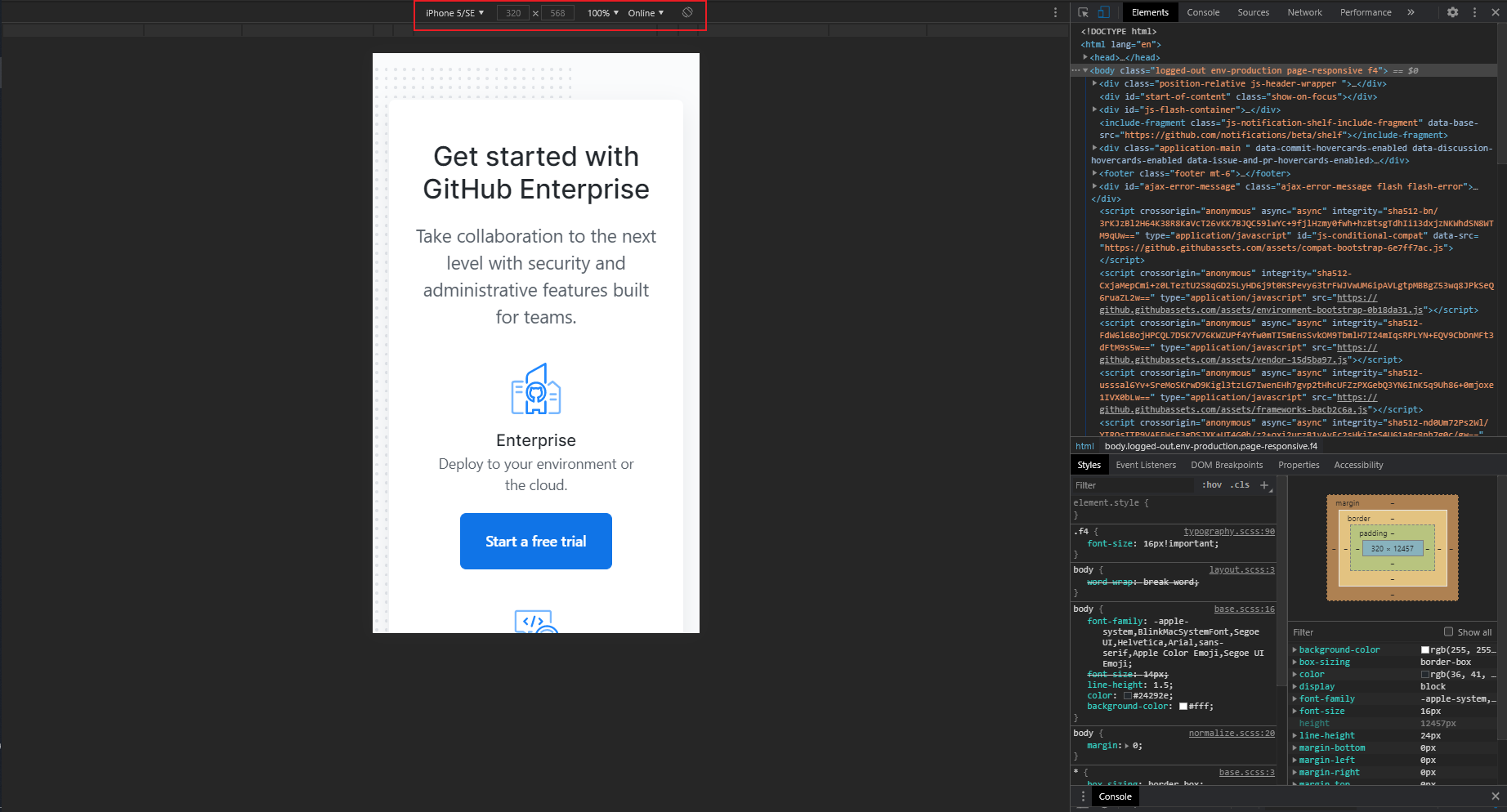1507x812 pixels.
Task: Open the DOM Breakpoints tab
Action: [1227, 465]
